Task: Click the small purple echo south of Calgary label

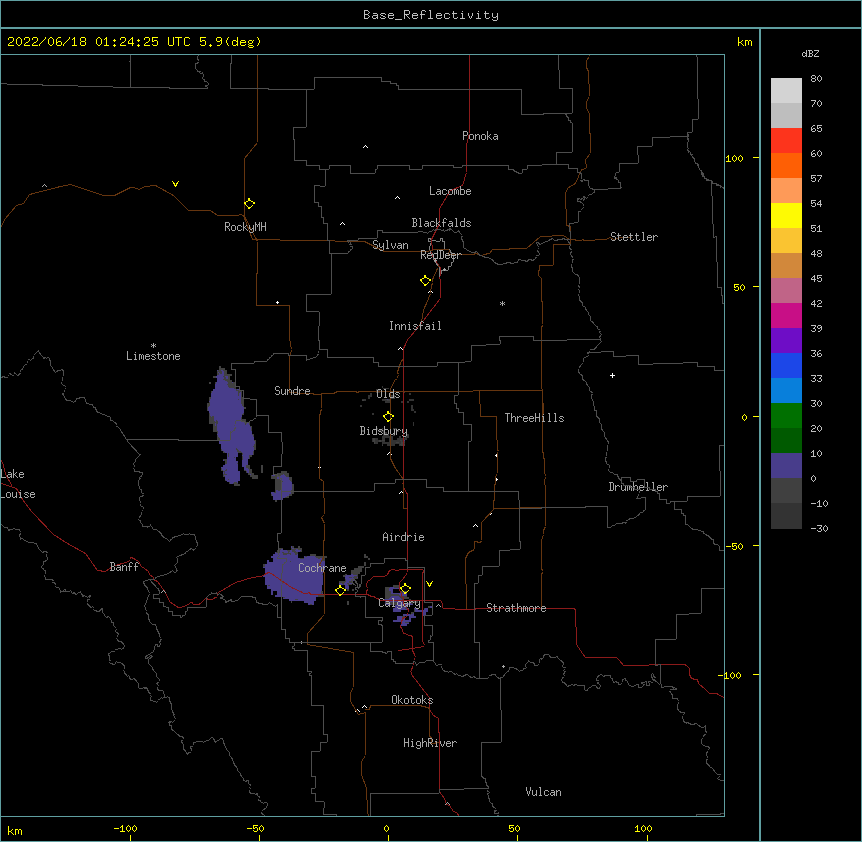Action: tap(405, 619)
